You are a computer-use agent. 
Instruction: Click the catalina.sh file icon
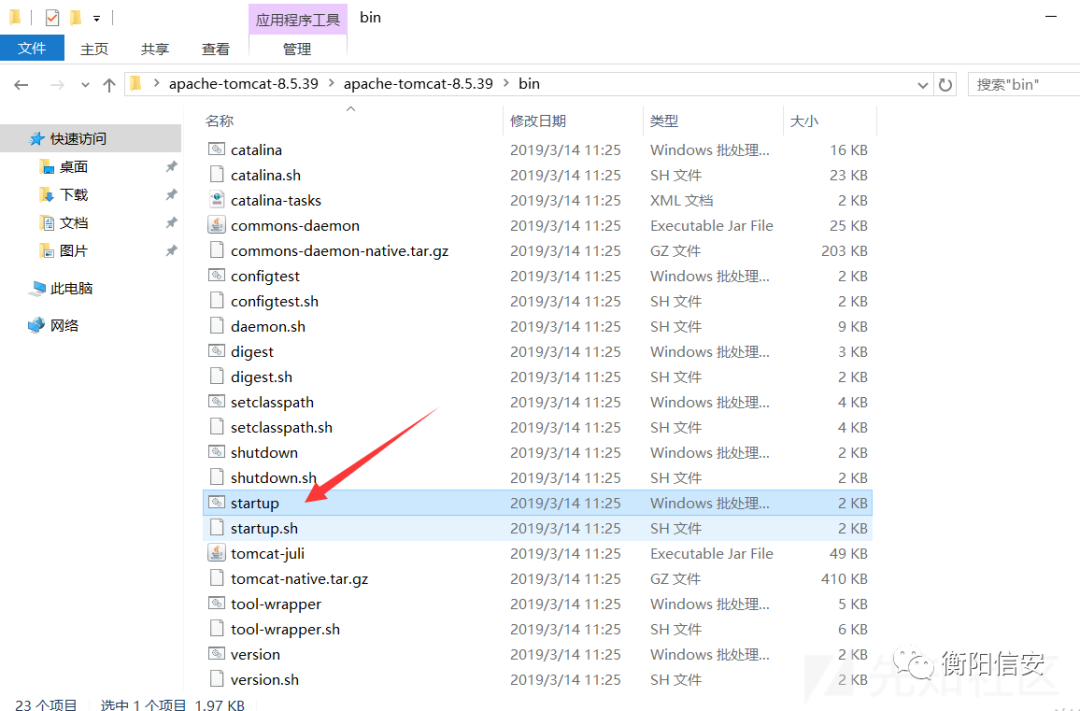point(216,174)
